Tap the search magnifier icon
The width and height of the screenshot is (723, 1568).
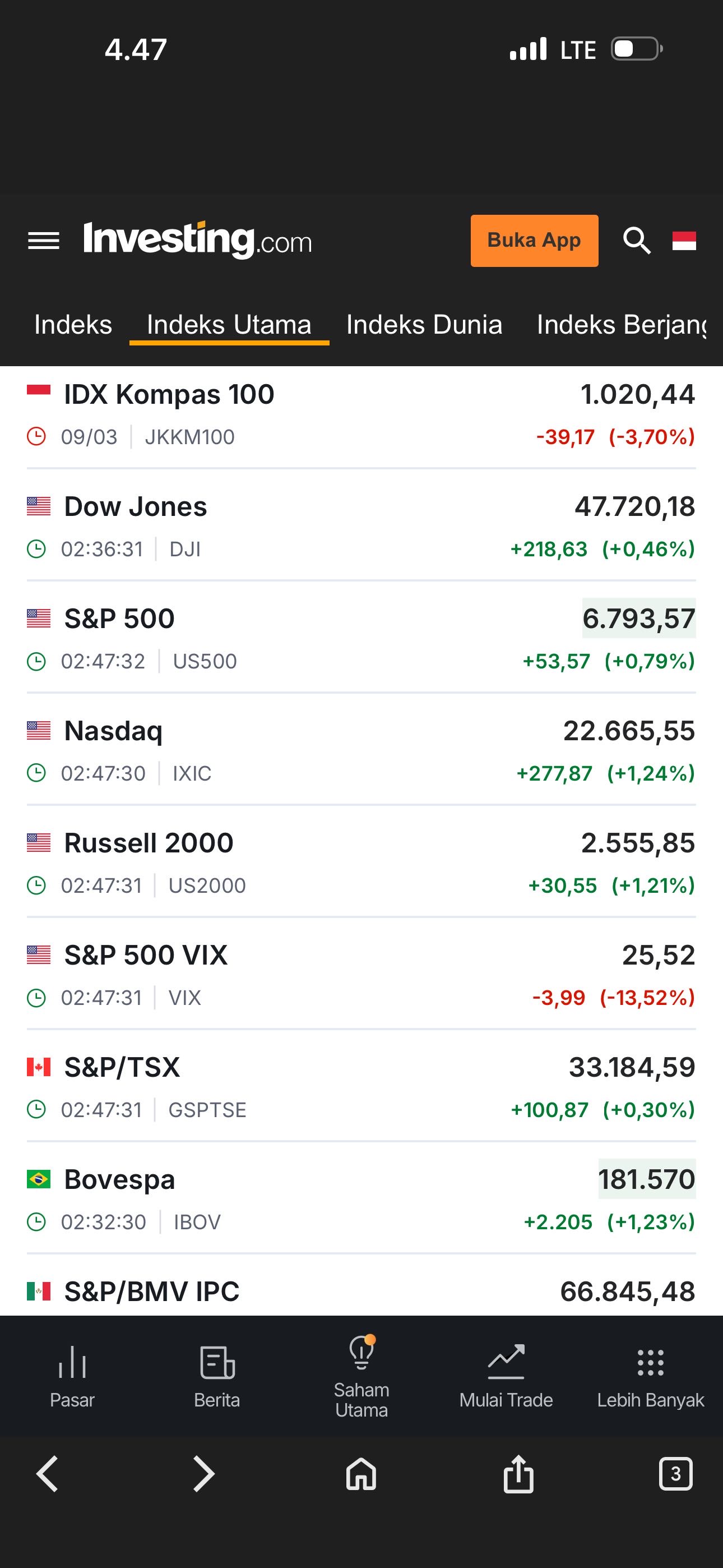pos(637,241)
